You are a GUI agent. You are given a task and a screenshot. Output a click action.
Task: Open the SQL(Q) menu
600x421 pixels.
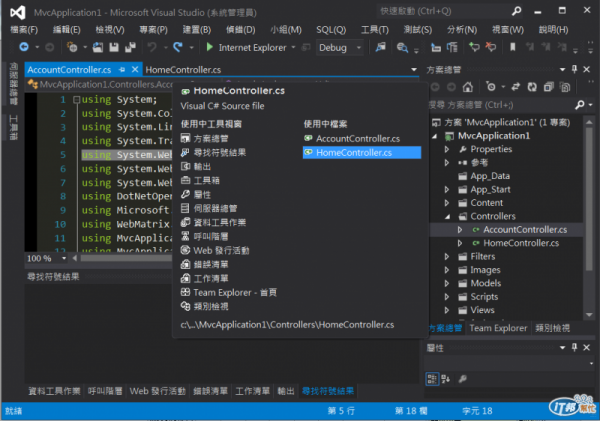coord(331,29)
